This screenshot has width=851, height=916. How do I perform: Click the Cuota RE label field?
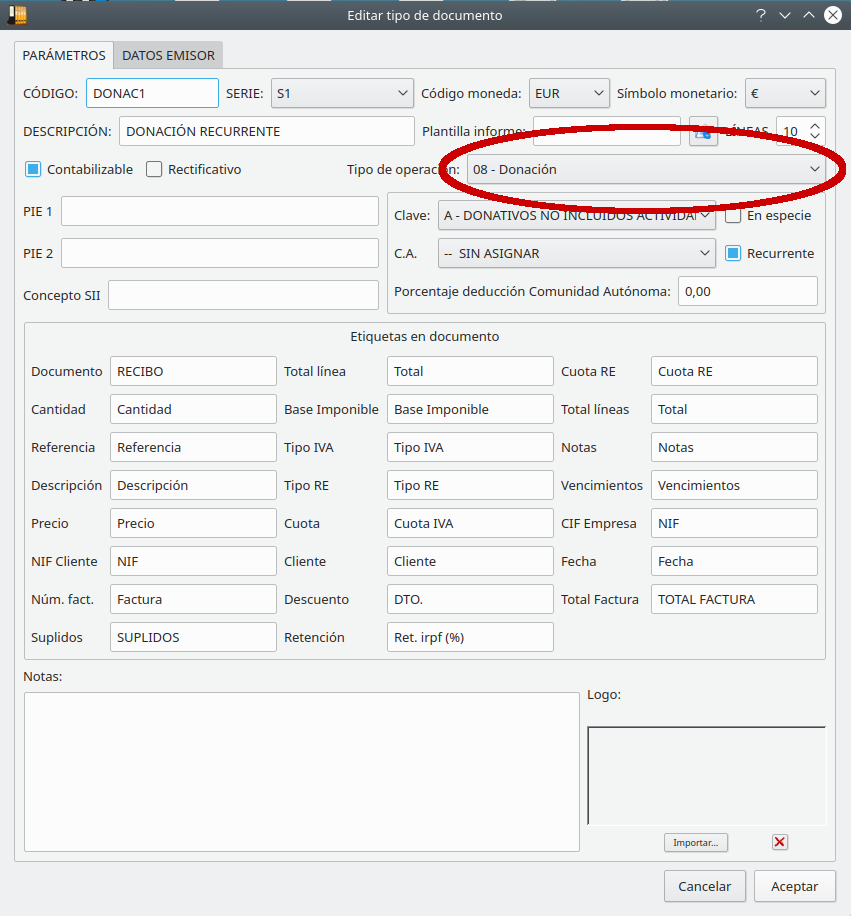(x=734, y=372)
